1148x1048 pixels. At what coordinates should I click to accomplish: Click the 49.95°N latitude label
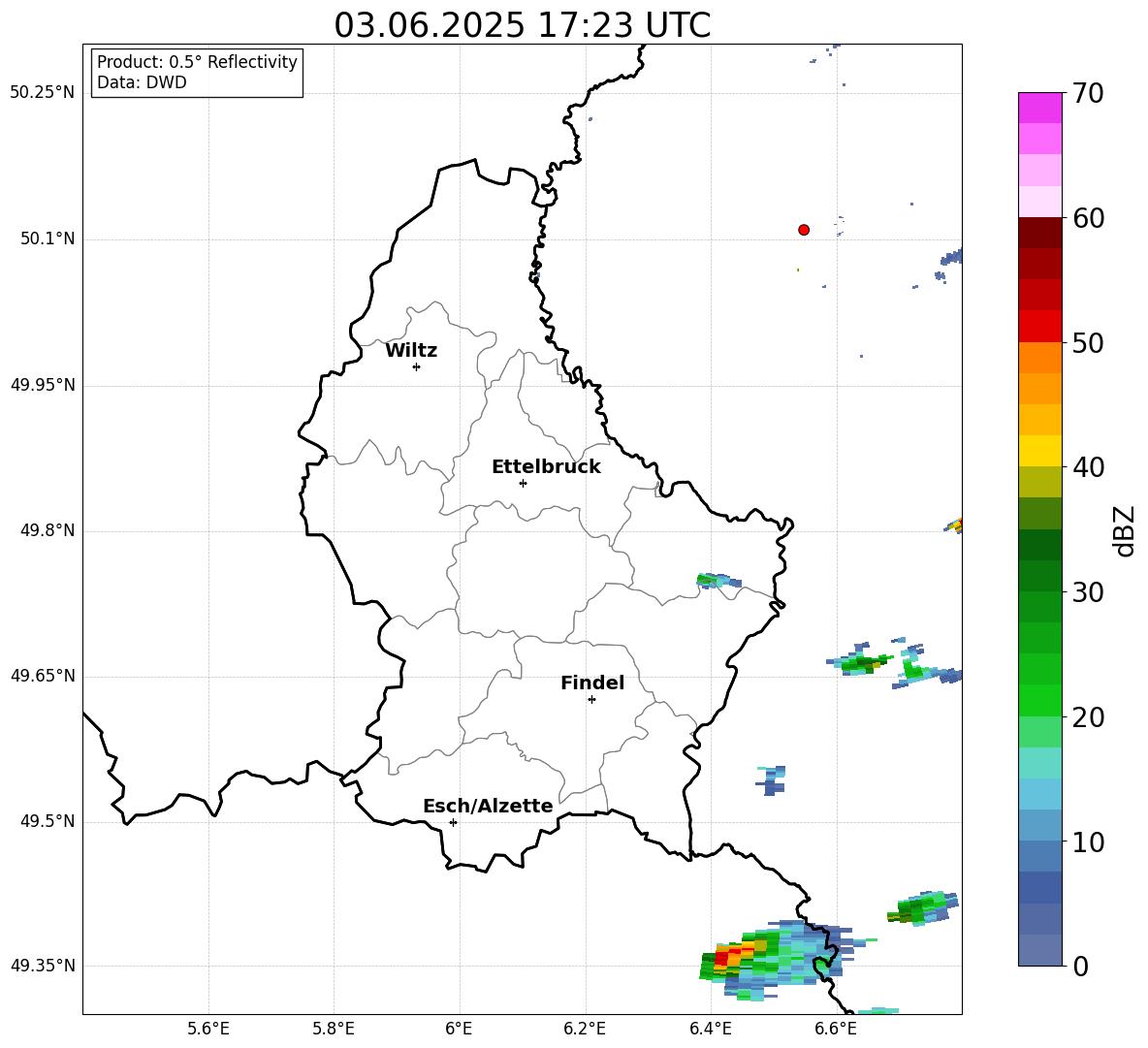coord(43,384)
